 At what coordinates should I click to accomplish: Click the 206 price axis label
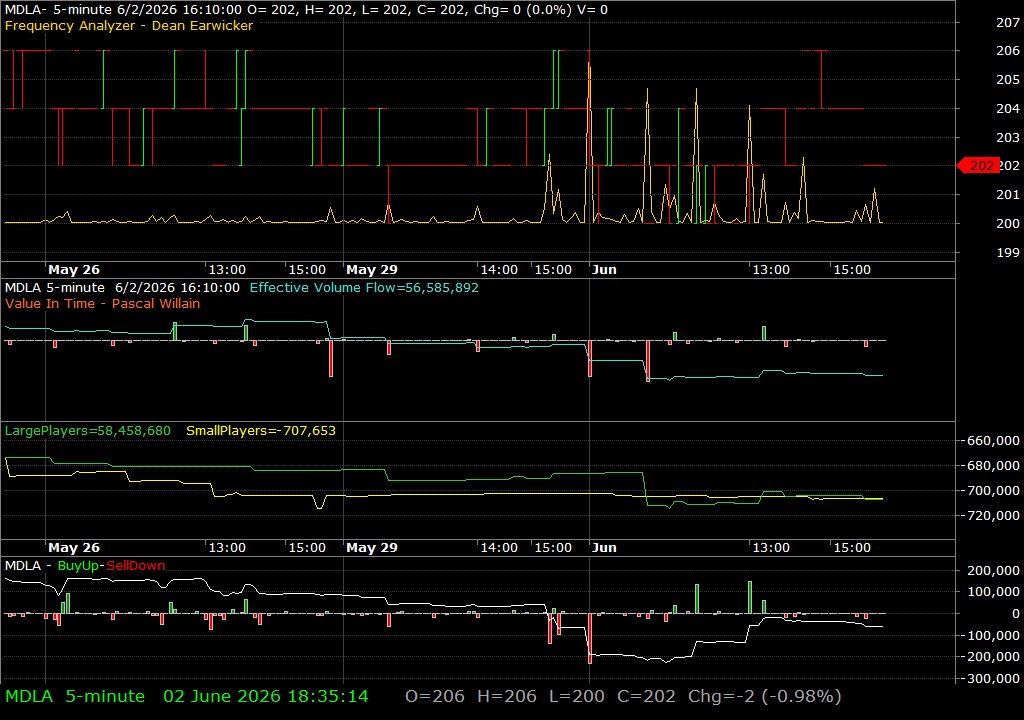coord(1007,50)
